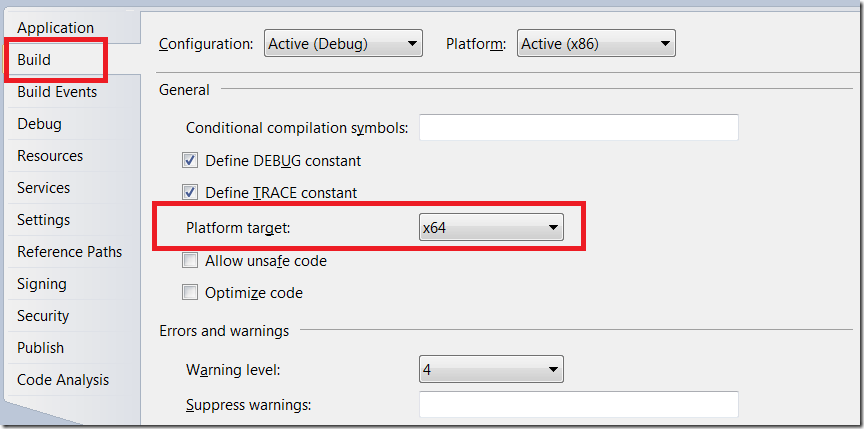This screenshot has height=429, width=864.
Task: Show the Settings tab
Action: [x=44, y=219]
